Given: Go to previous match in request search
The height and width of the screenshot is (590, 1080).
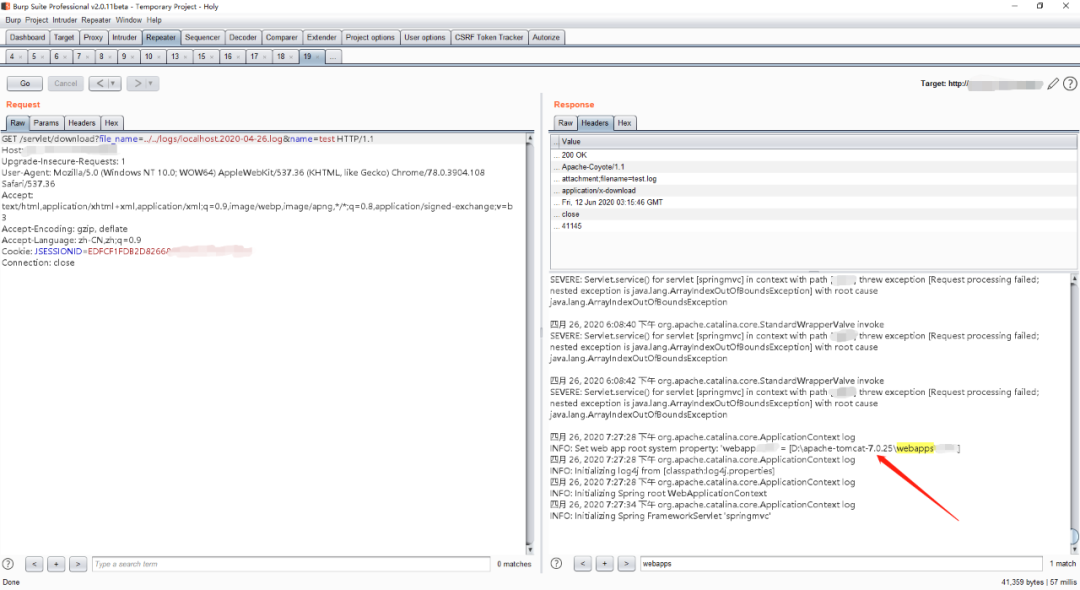Looking at the screenshot, I should click(34, 564).
